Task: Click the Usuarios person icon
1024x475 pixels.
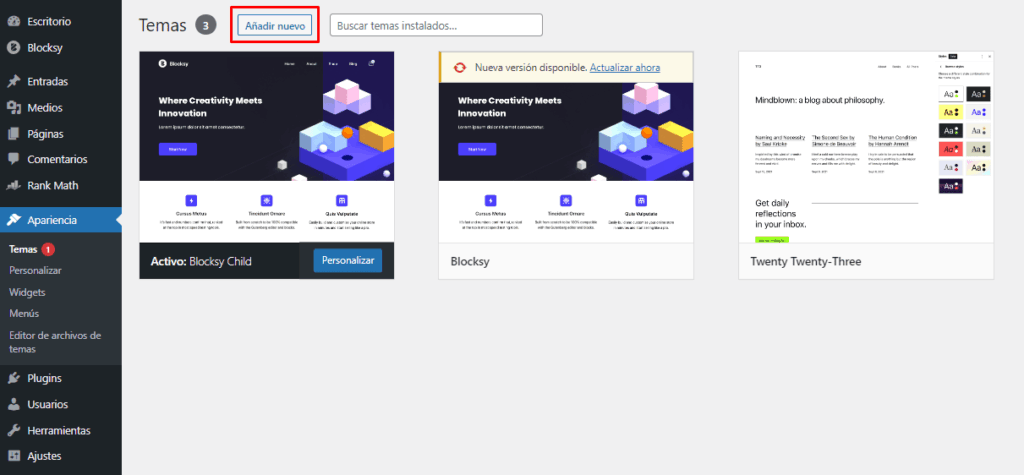Action: [x=13, y=404]
